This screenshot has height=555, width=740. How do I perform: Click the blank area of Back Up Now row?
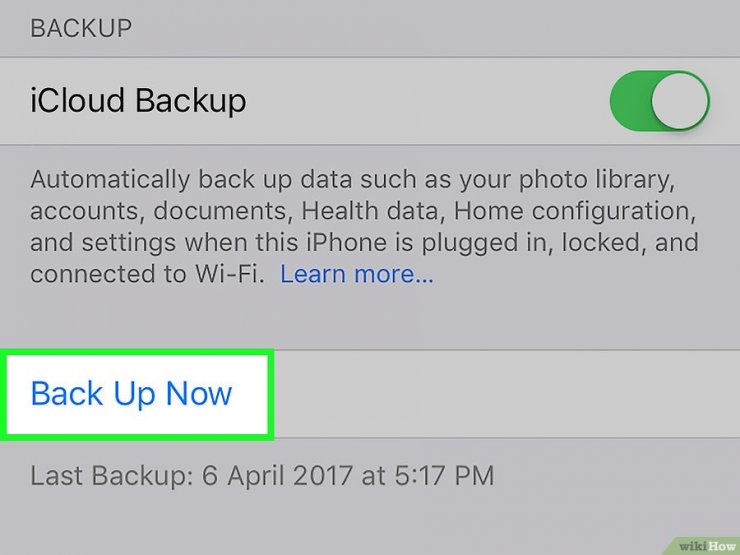pos(505,394)
